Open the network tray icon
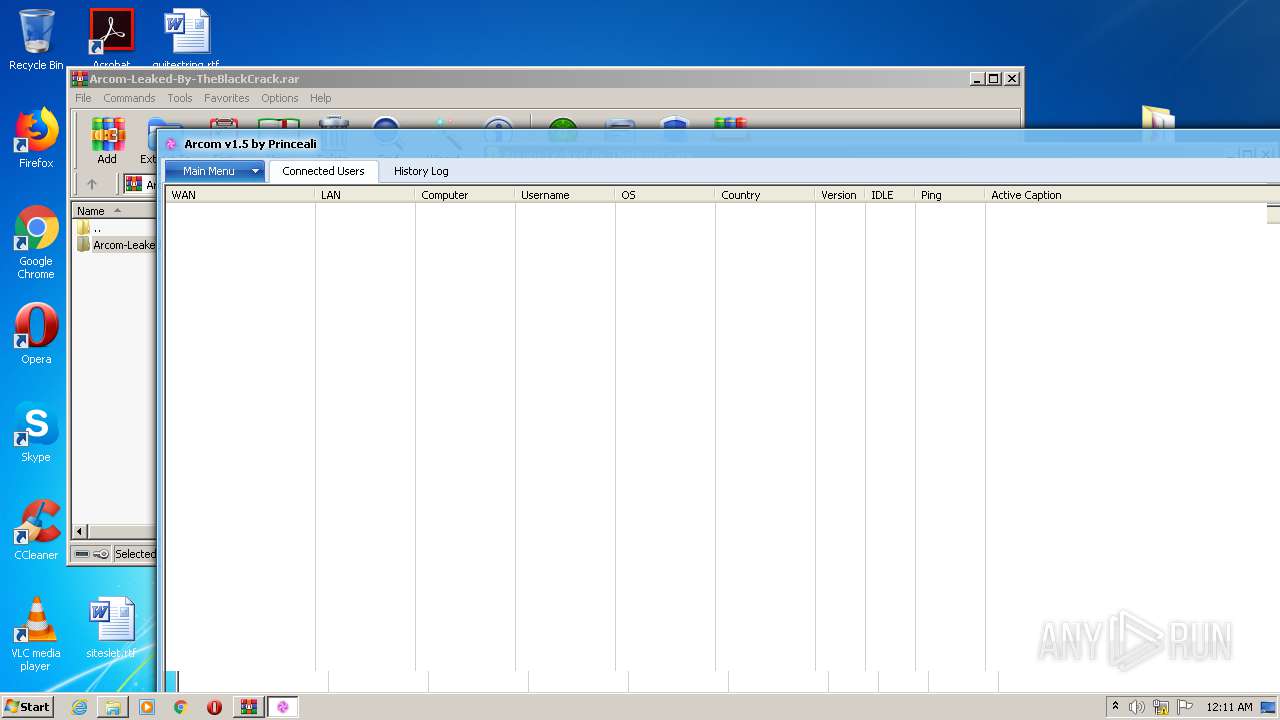The height and width of the screenshot is (720, 1280). 1161,707
